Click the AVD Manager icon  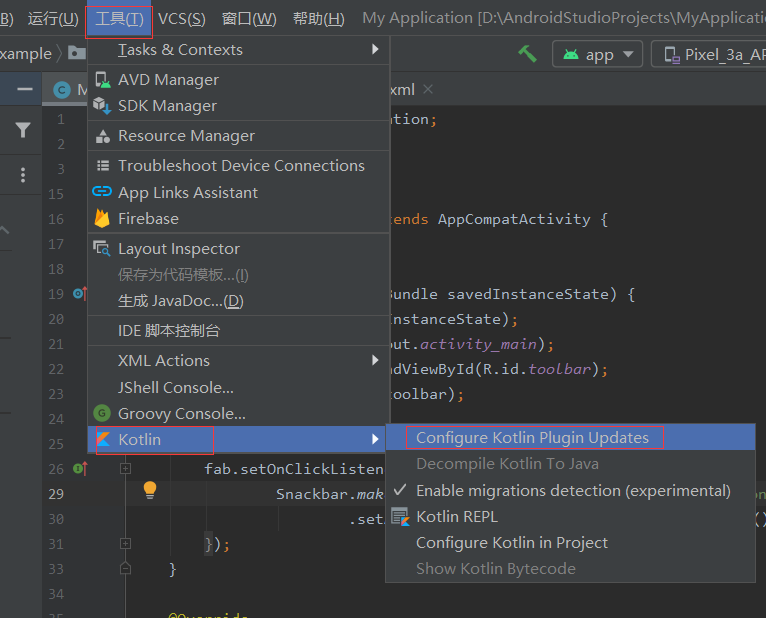(102, 79)
